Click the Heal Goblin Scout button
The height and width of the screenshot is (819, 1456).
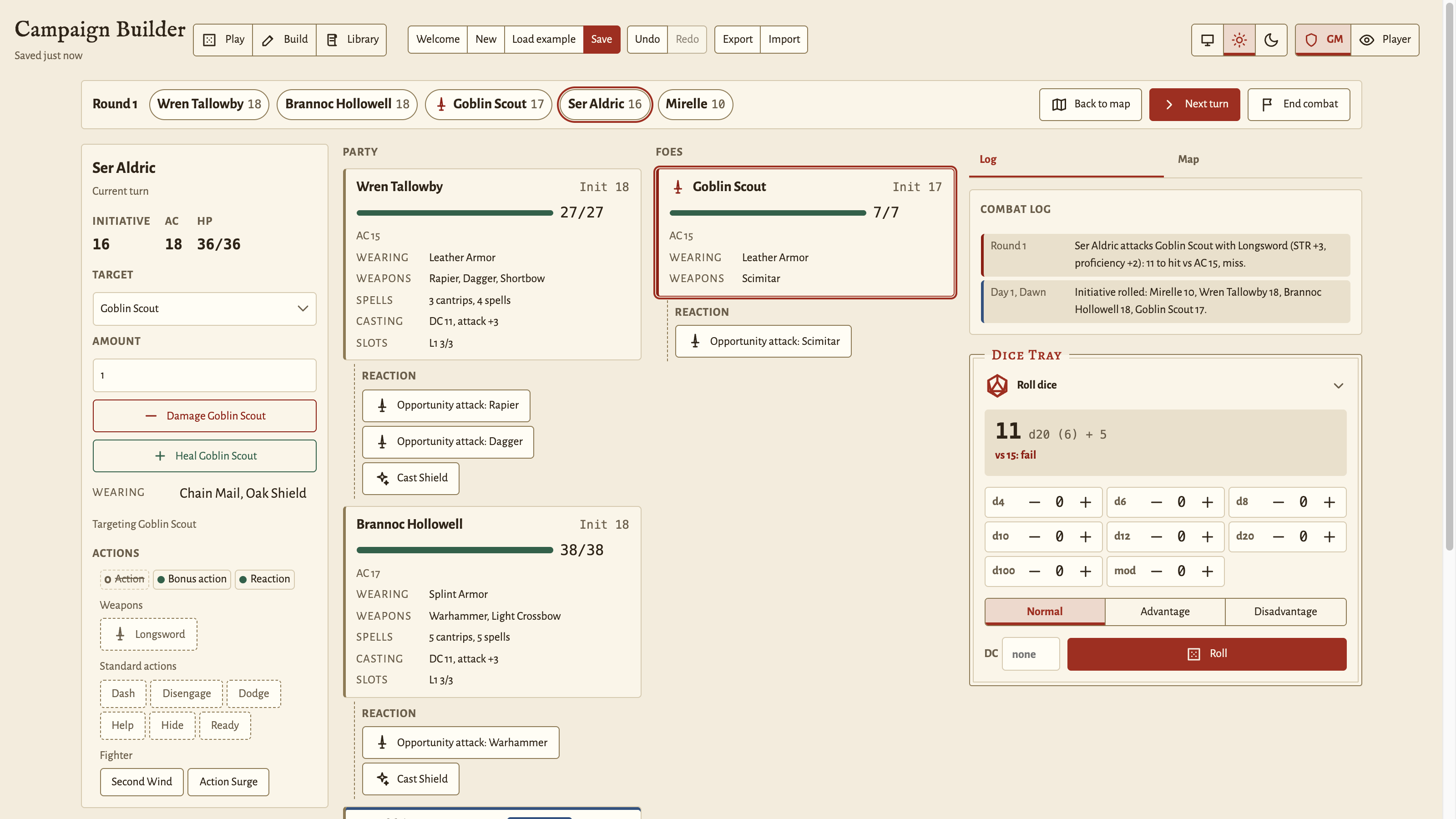coord(204,456)
